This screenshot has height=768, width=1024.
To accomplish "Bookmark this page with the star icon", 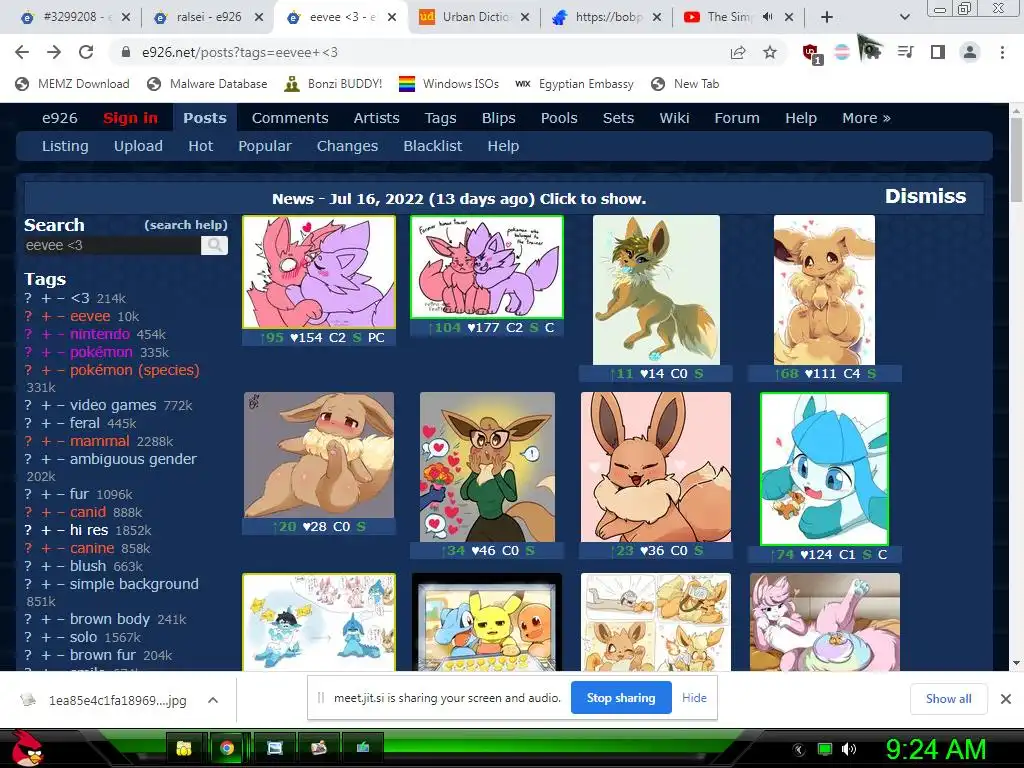I will (x=770, y=52).
